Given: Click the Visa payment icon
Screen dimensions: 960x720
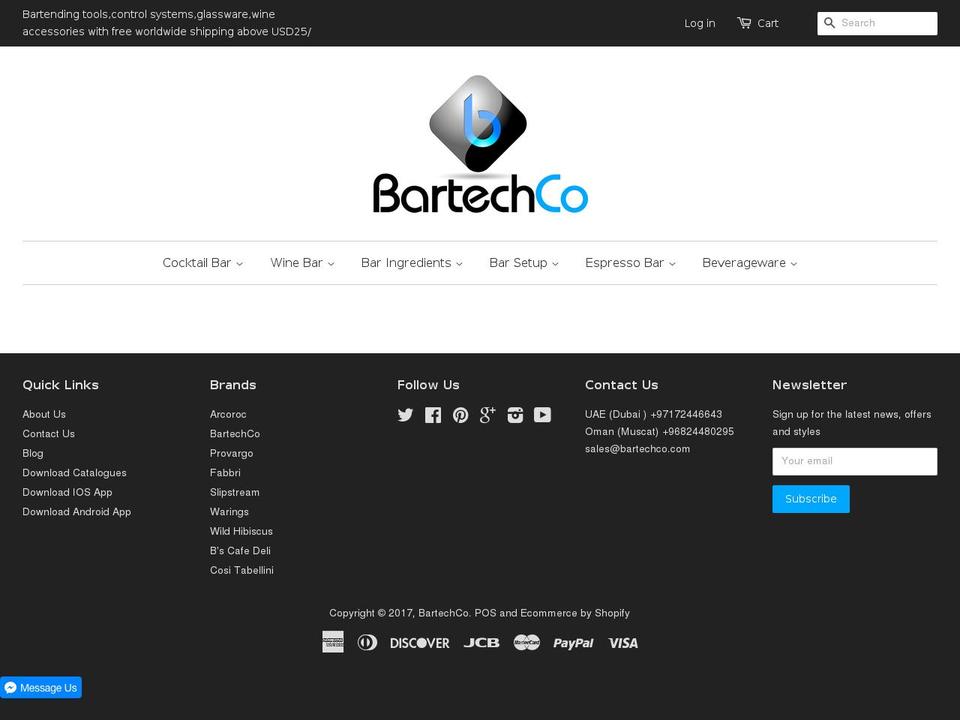Looking at the screenshot, I should (623, 643).
